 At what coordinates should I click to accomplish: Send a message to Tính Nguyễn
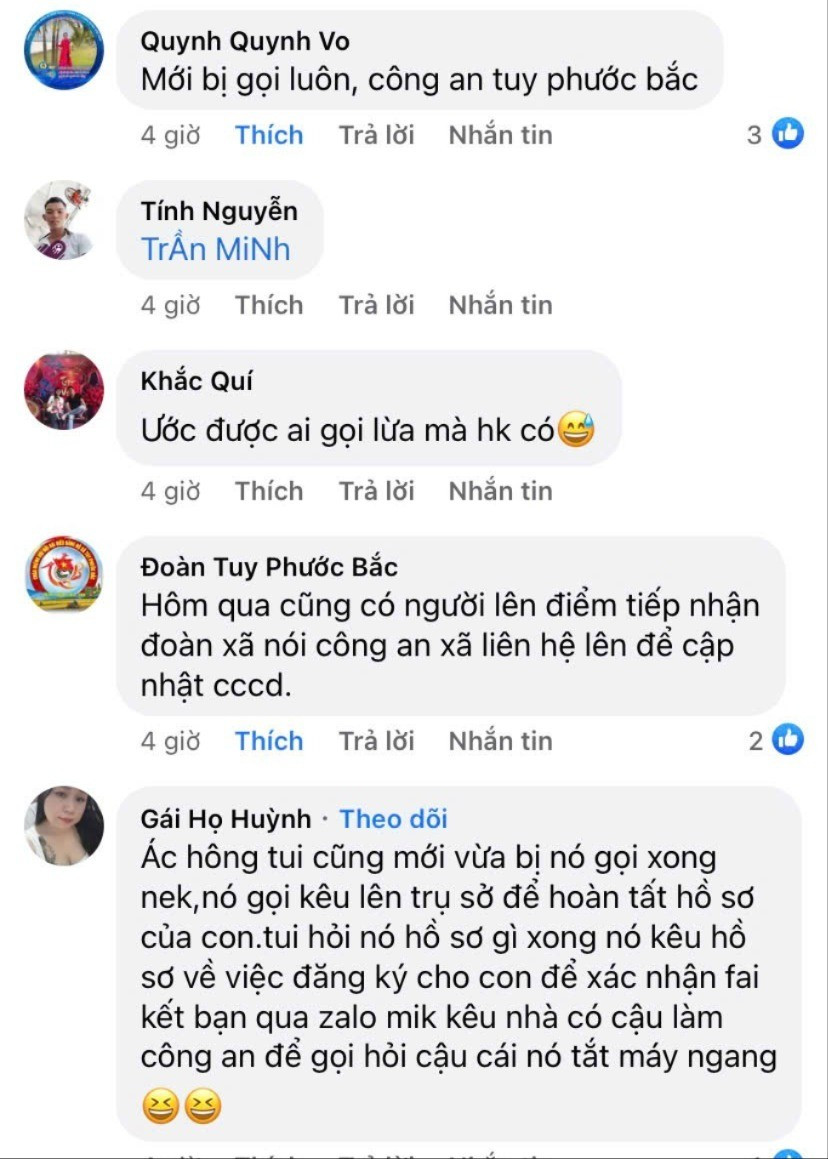coord(500,305)
